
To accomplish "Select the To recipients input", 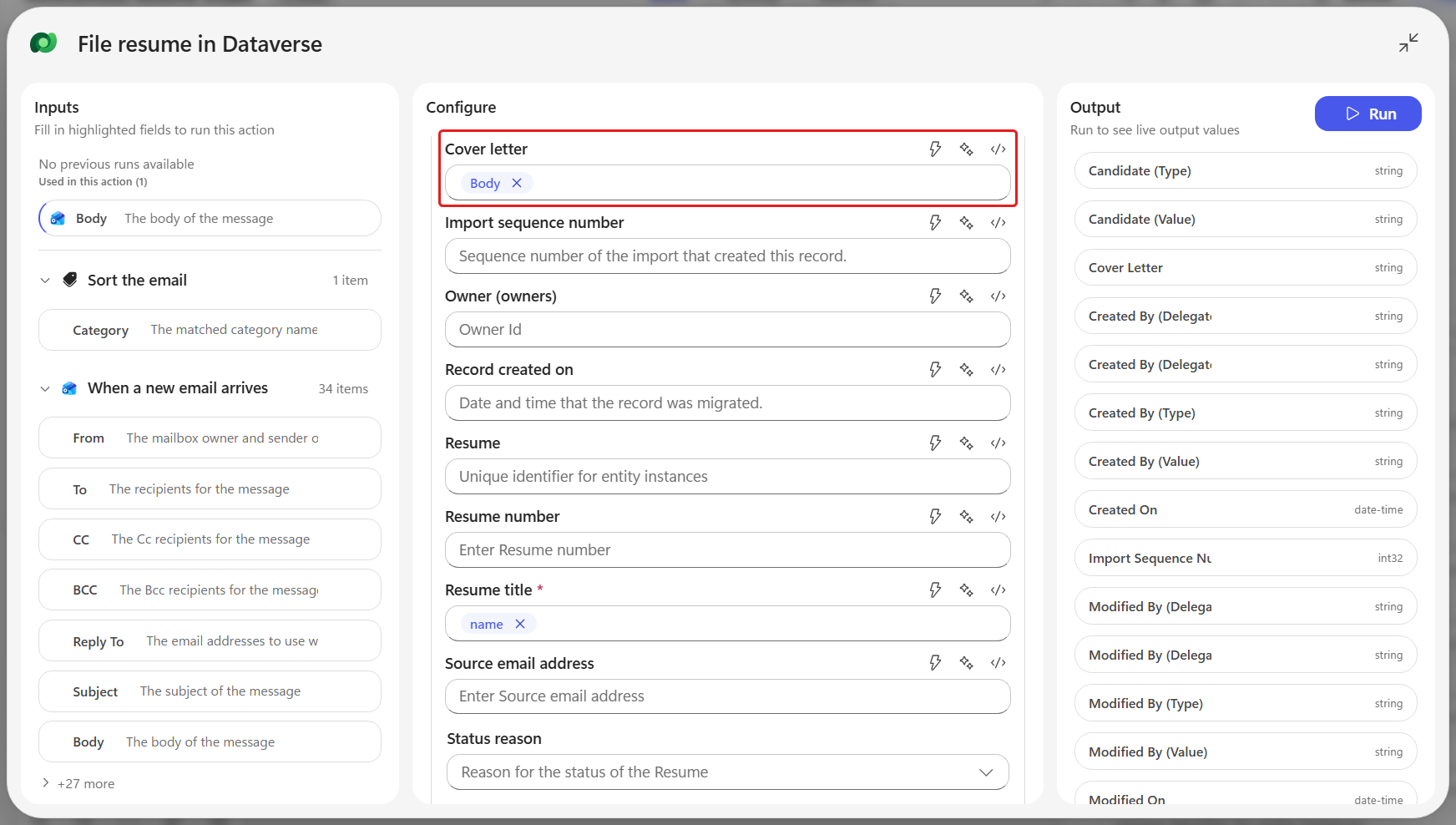I will coord(210,488).
